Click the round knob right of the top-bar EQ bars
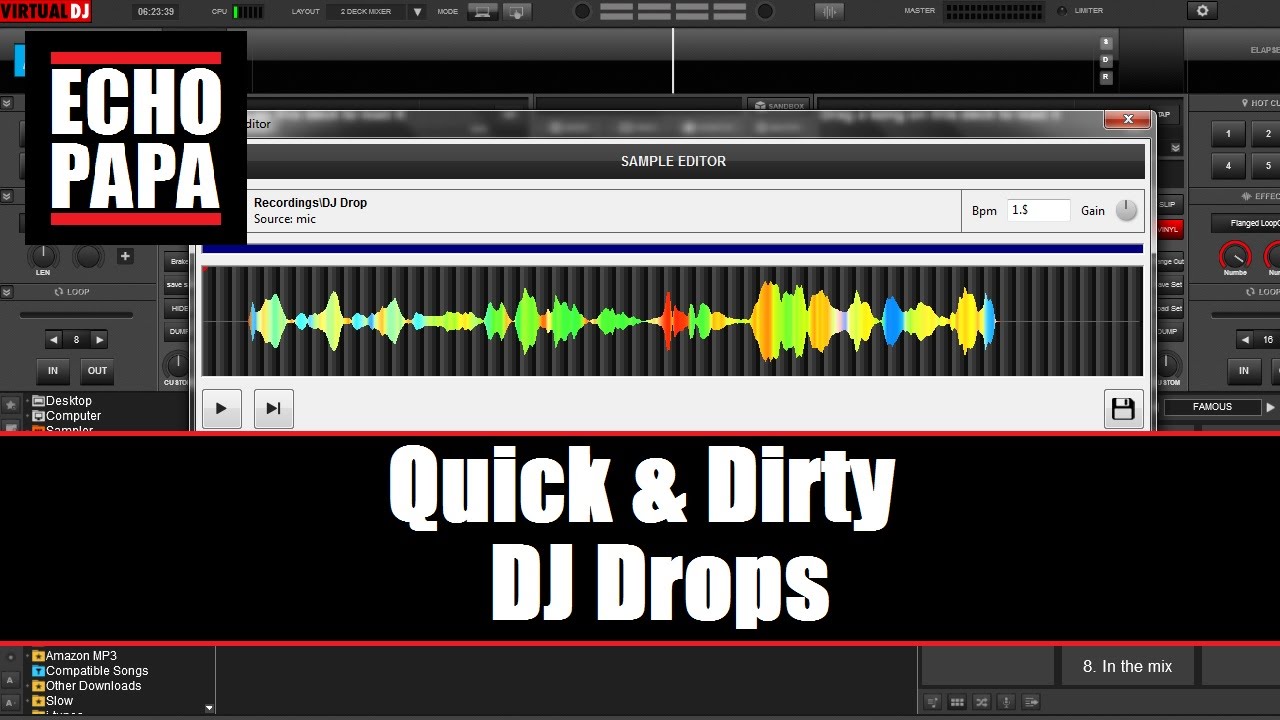Viewport: 1280px width, 720px height. pos(765,12)
